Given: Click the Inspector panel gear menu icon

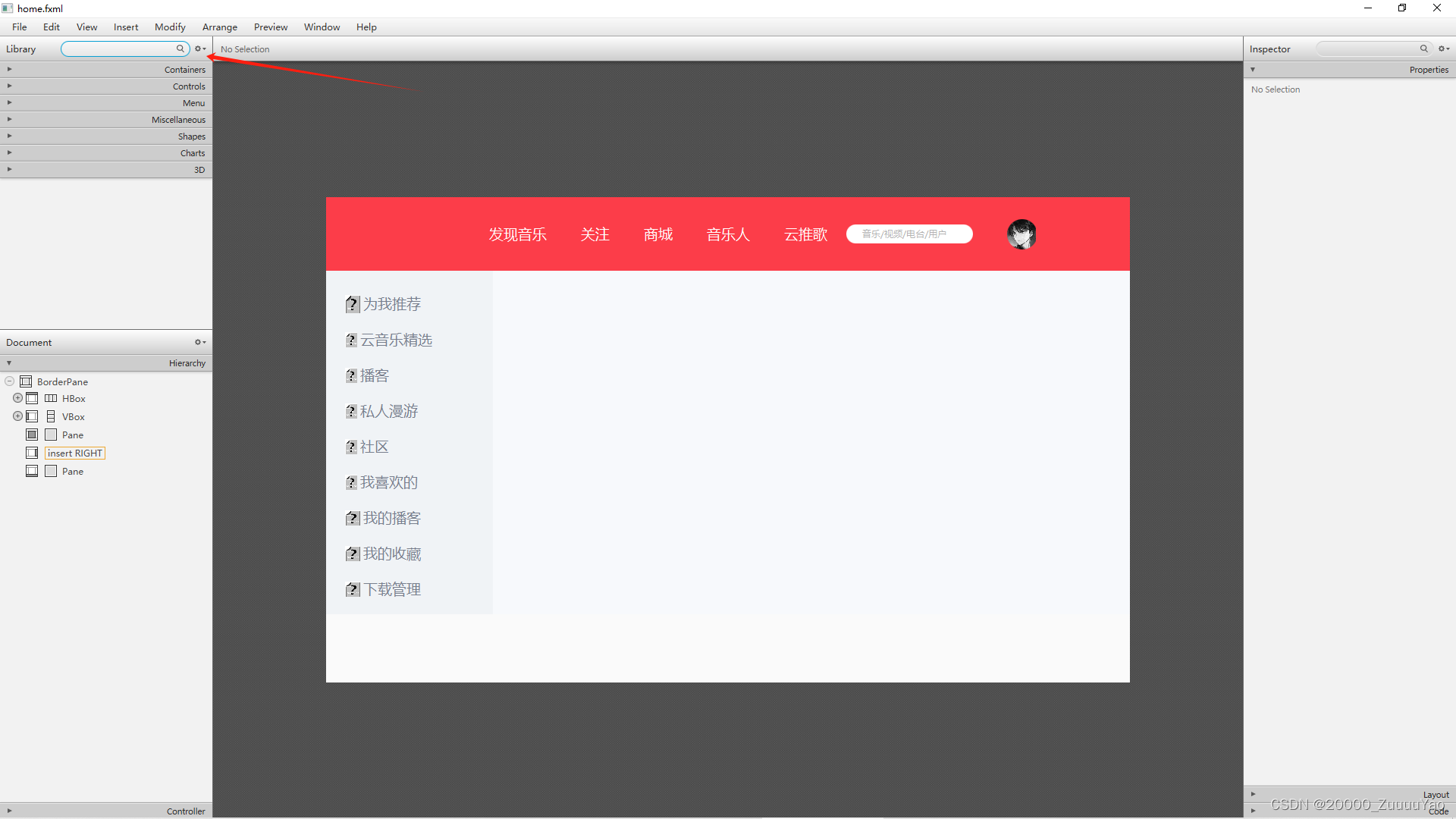Looking at the screenshot, I should [x=1444, y=49].
